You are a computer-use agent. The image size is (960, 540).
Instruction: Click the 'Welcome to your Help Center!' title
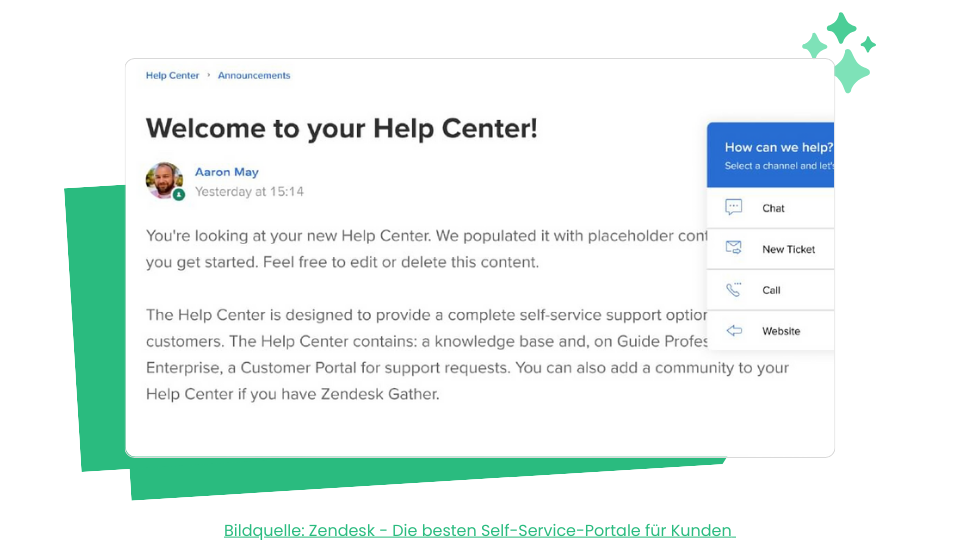tap(342, 128)
